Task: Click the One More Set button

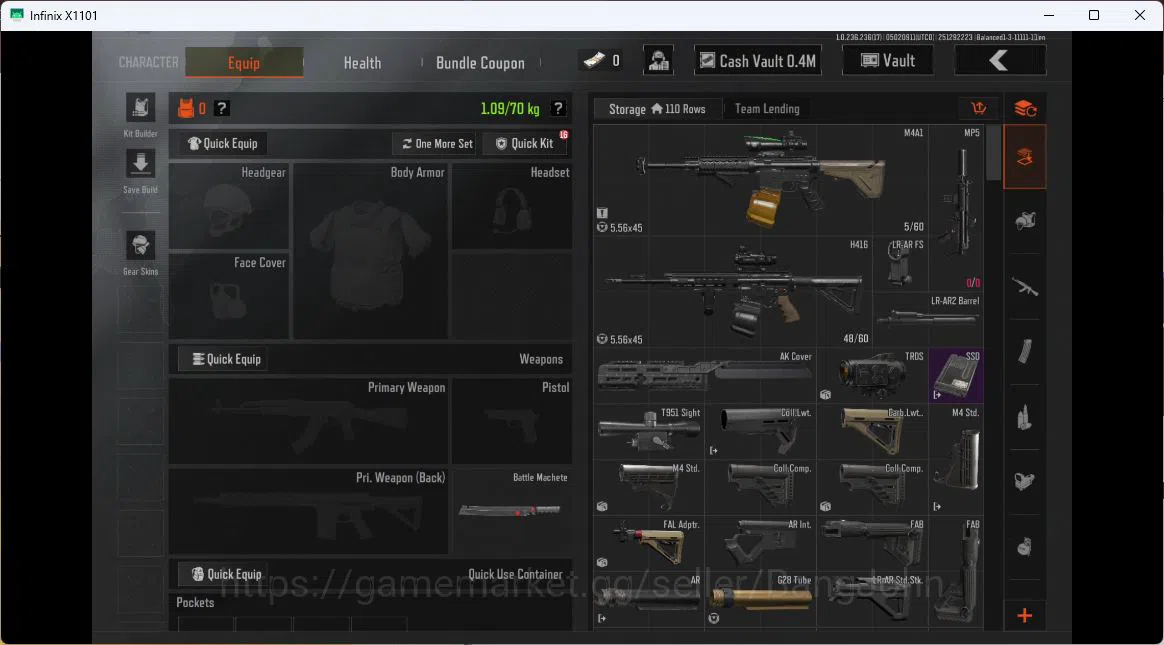Action: pos(437,143)
